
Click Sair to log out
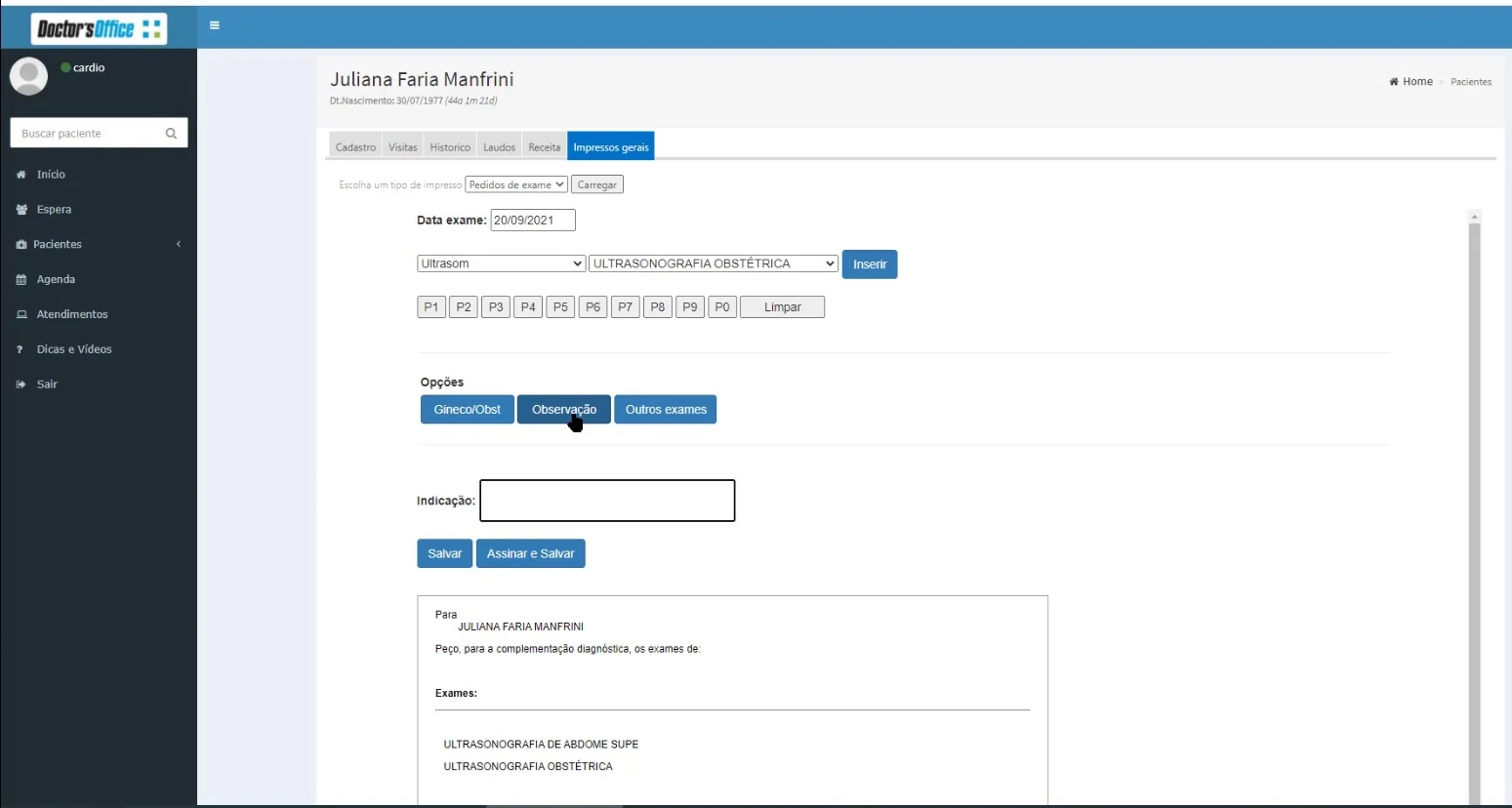point(47,384)
